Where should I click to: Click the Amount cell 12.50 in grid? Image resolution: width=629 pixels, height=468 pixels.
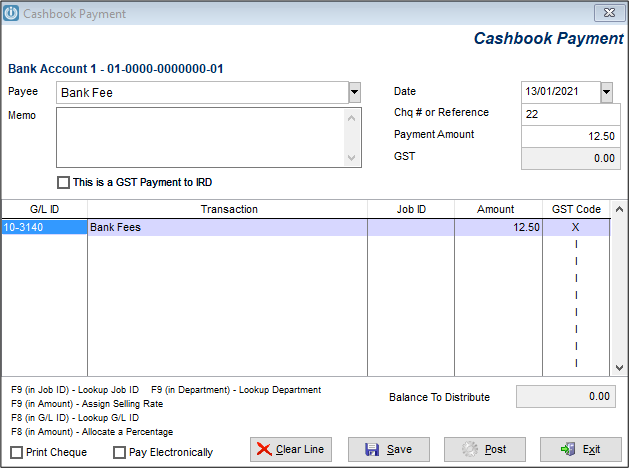point(498,227)
